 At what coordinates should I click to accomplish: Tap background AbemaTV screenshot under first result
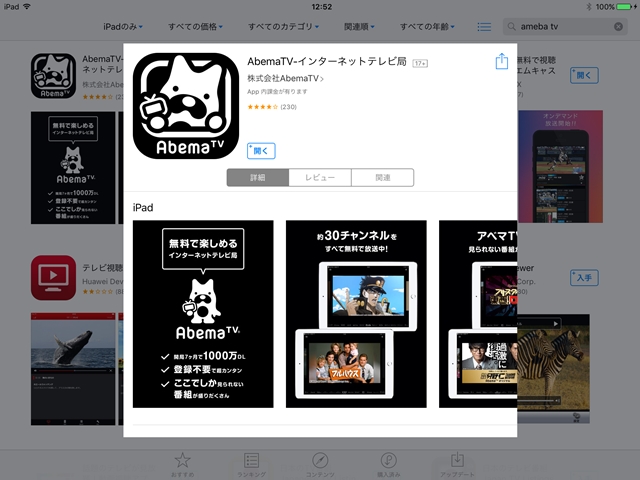tap(73, 168)
